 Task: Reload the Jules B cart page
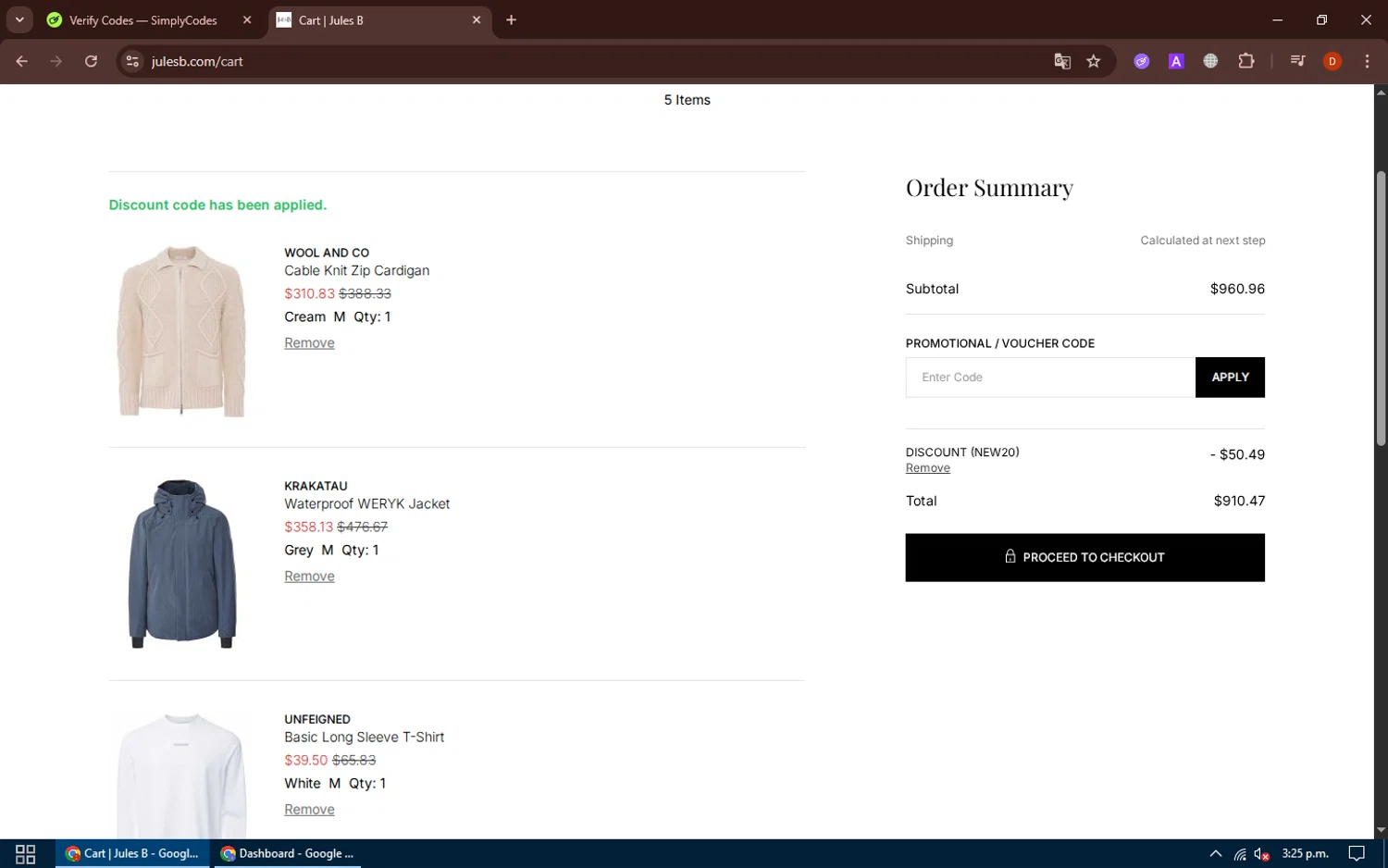point(91,61)
